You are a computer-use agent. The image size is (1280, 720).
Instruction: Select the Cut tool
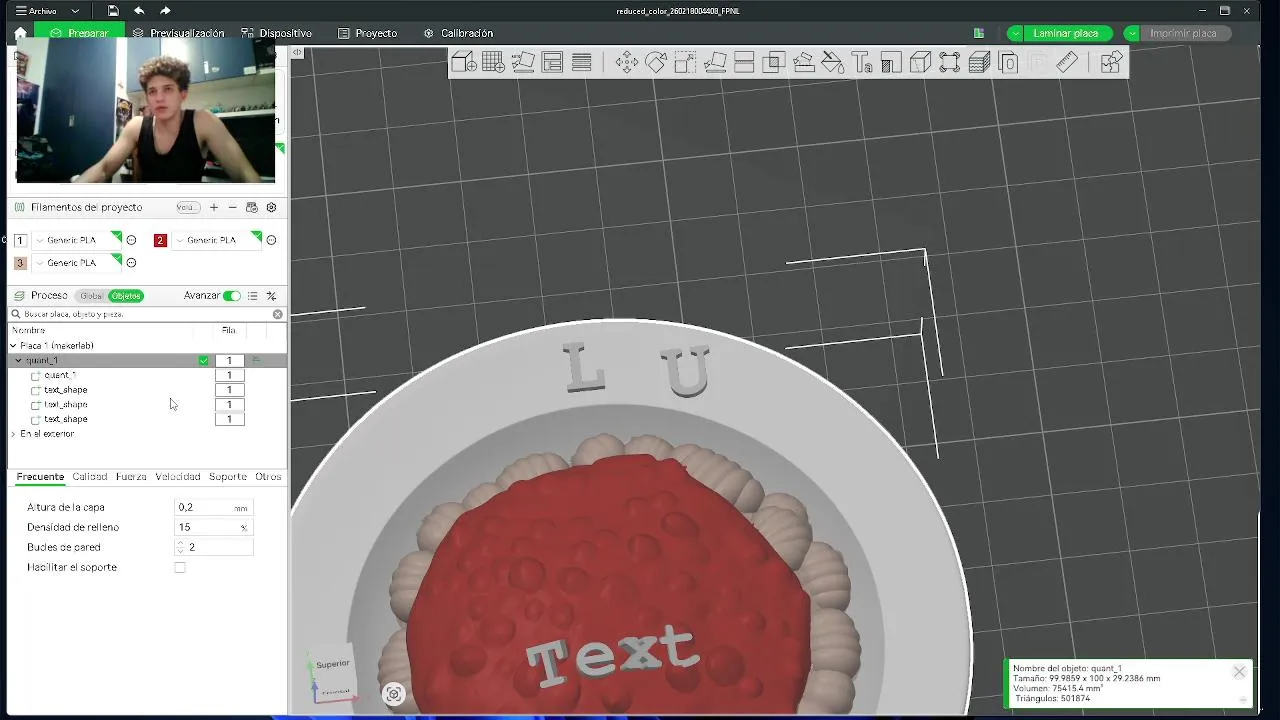744,63
